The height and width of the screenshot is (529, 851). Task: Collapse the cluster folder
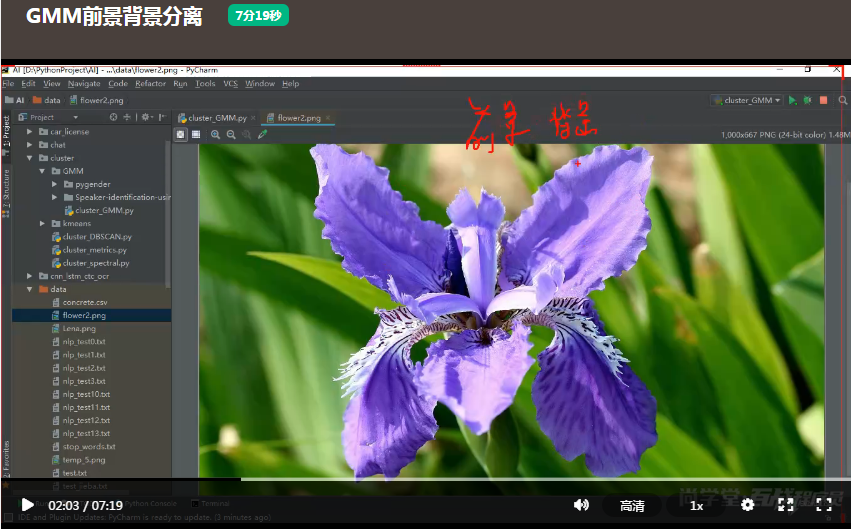[x=29, y=158]
